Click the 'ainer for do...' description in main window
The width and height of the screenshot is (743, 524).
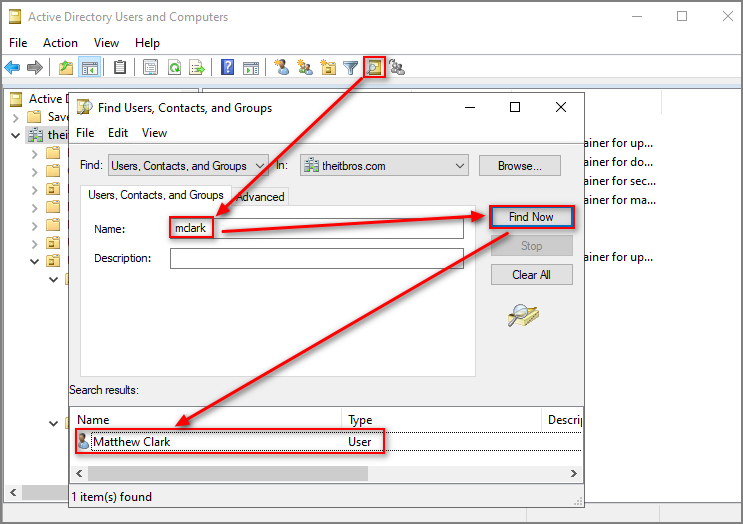click(618, 162)
